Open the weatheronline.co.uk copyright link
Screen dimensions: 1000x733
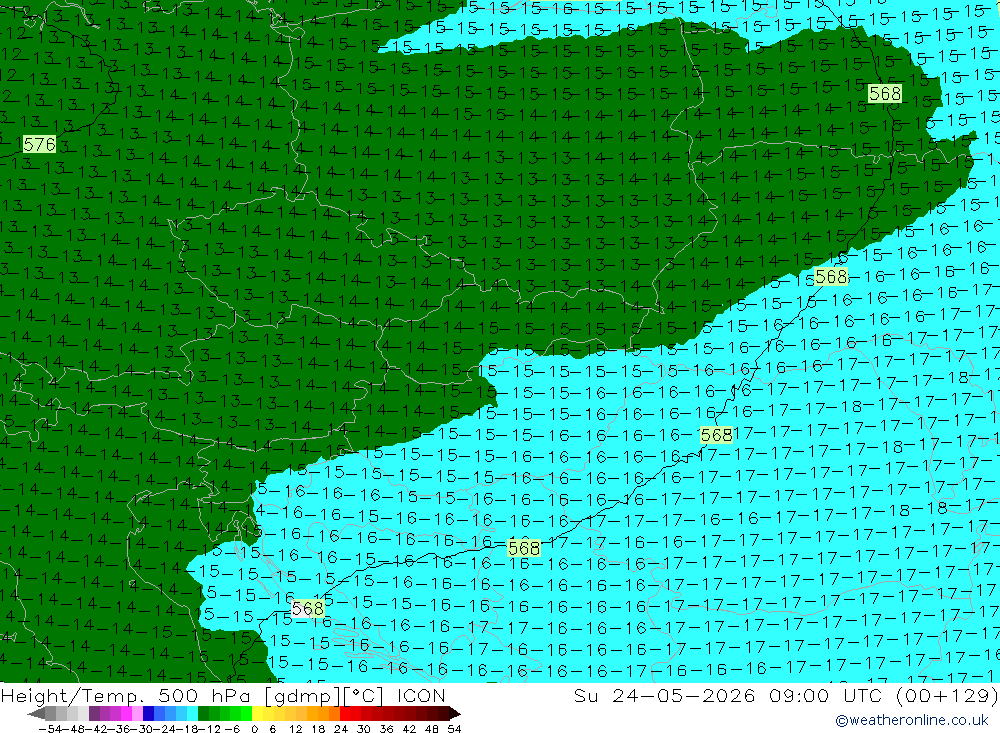tap(911, 720)
